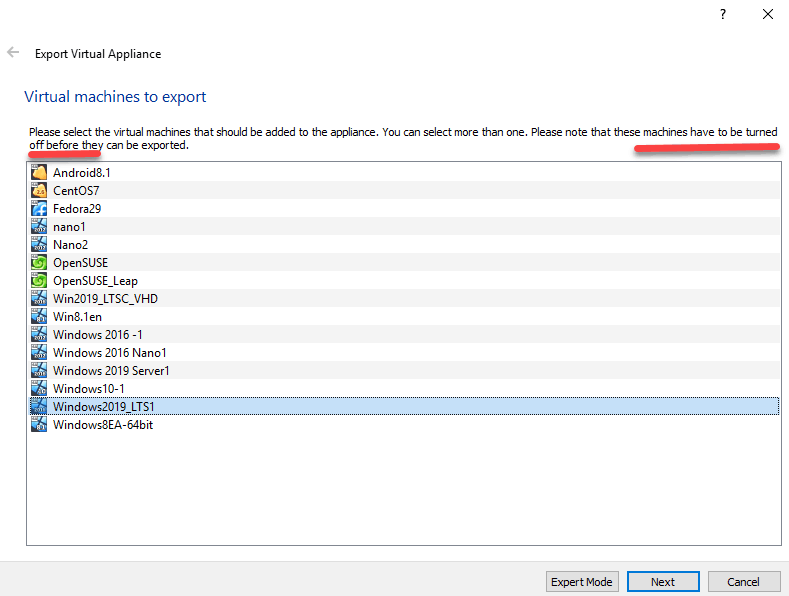Select the Win8.1en machine name
This screenshot has width=789, height=596.
[77, 317]
